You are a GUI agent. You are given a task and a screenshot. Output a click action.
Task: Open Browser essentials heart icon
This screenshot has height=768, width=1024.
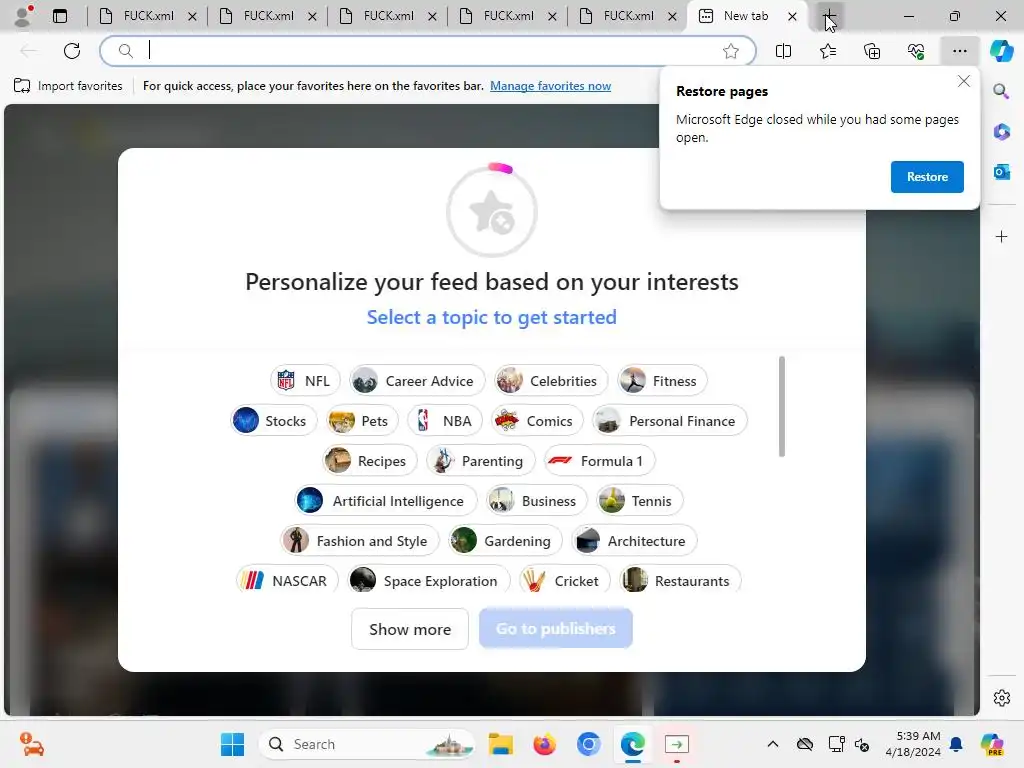(916, 51)
